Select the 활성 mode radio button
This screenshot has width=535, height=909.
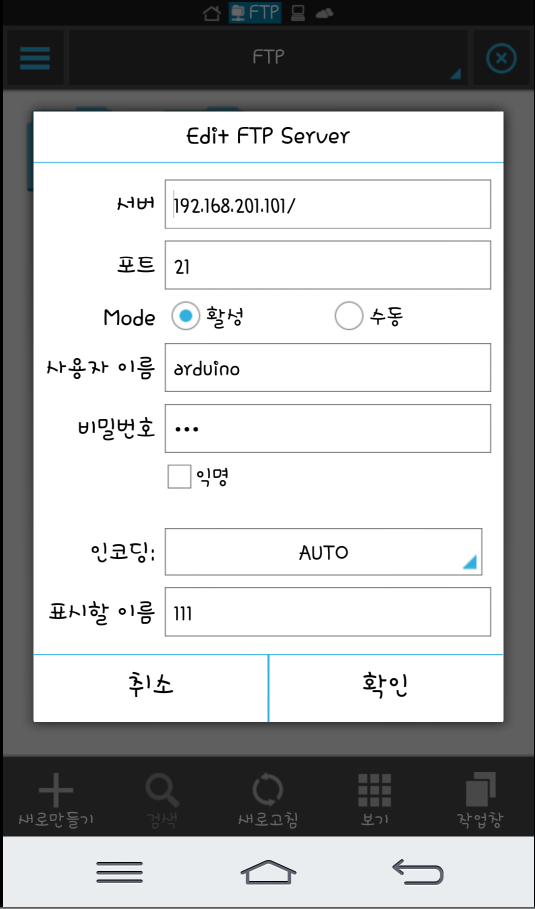tap(185, 316)
